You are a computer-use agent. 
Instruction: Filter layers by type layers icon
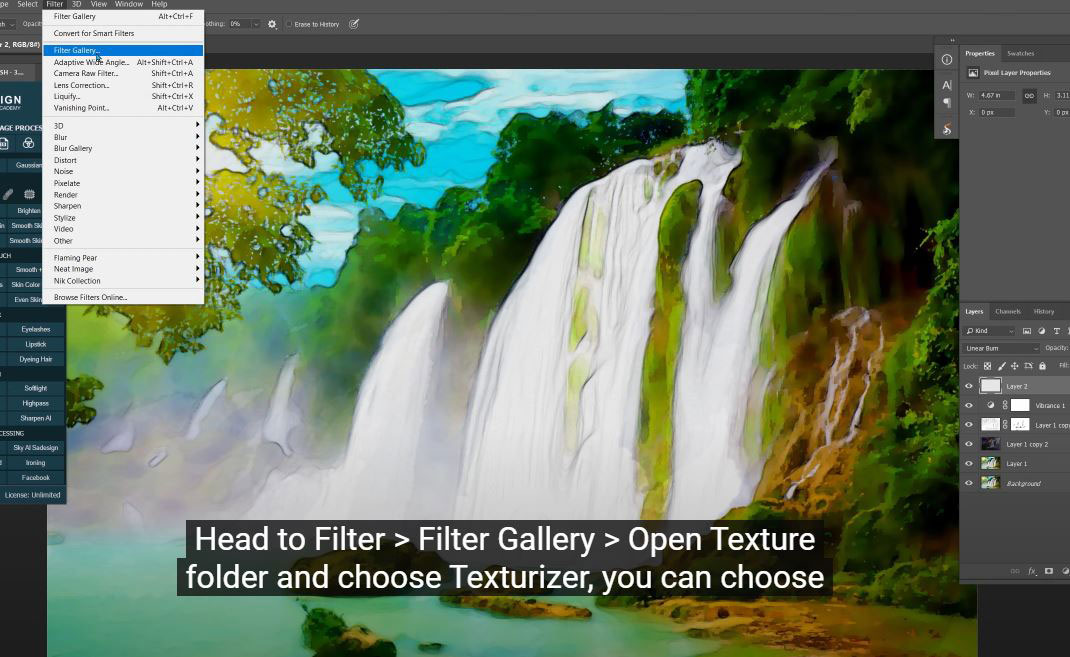1056,331
